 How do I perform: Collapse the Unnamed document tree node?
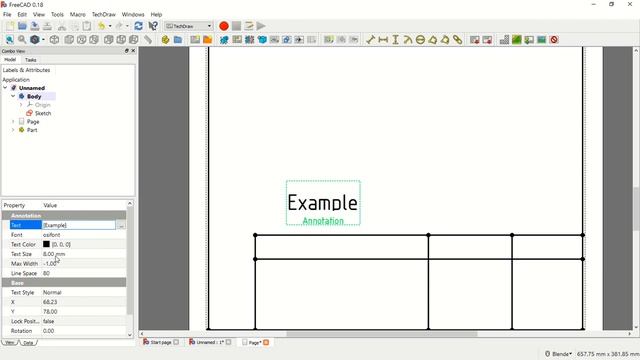pyautogui.click(x=5, y=88)
